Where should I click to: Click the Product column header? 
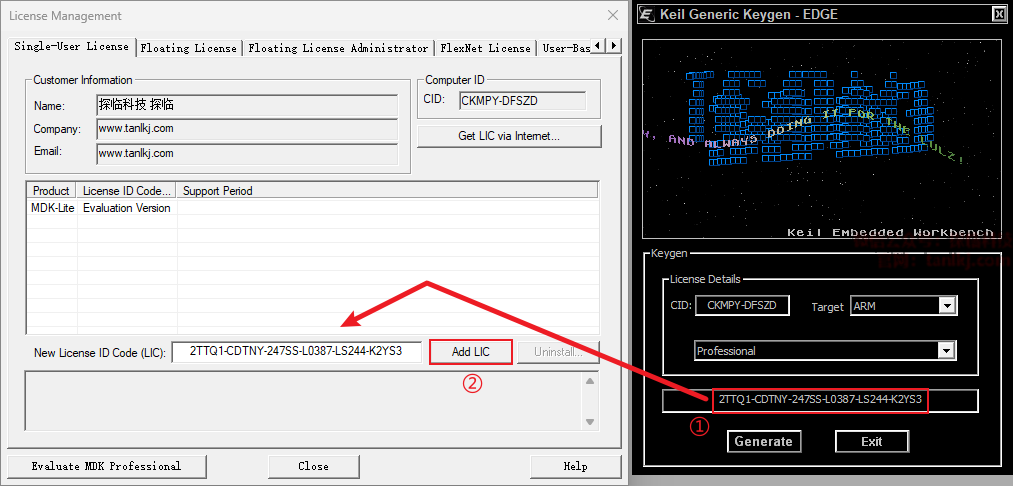[52, 191]
